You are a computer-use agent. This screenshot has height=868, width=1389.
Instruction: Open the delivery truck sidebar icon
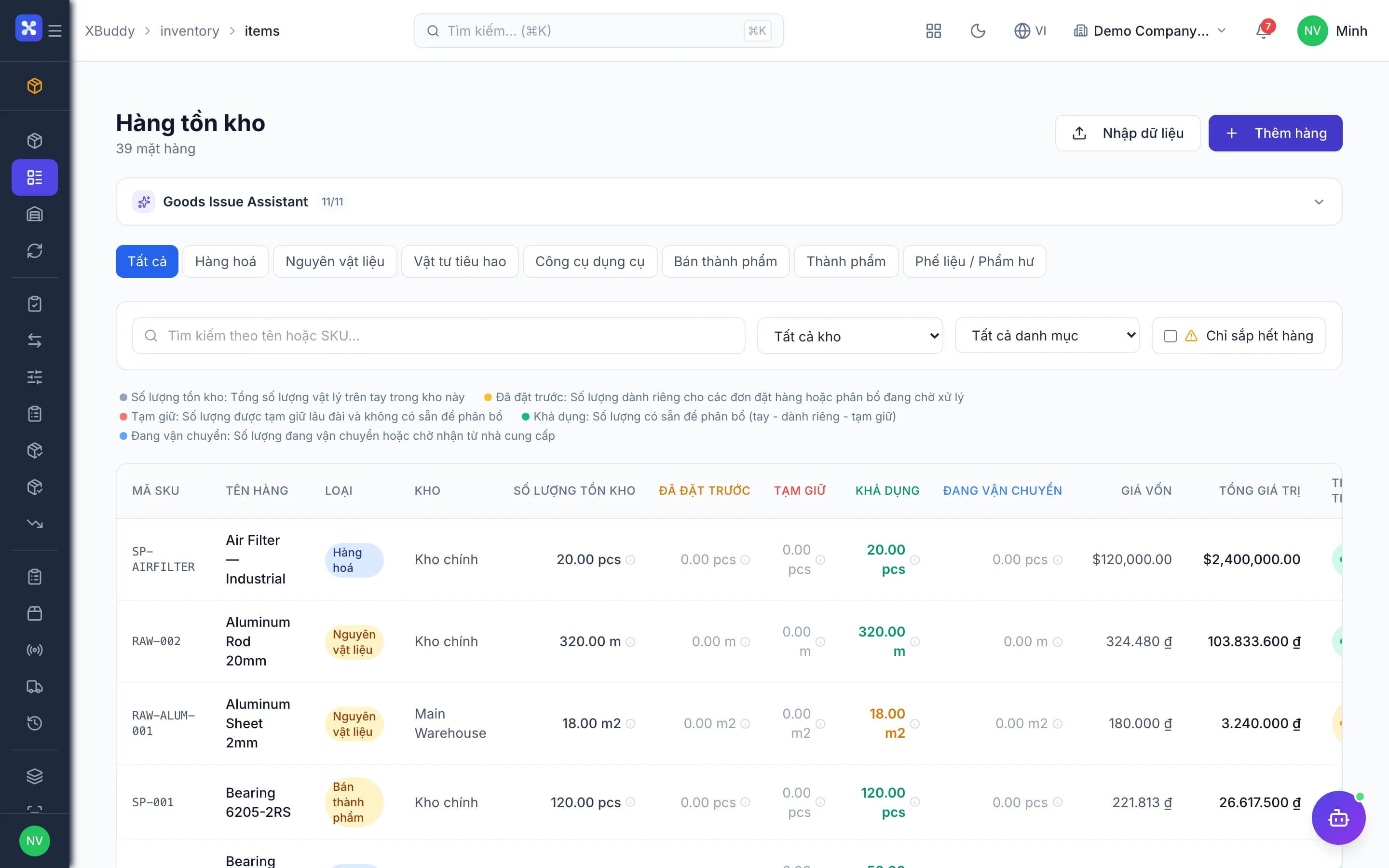(x=34, y=687)
